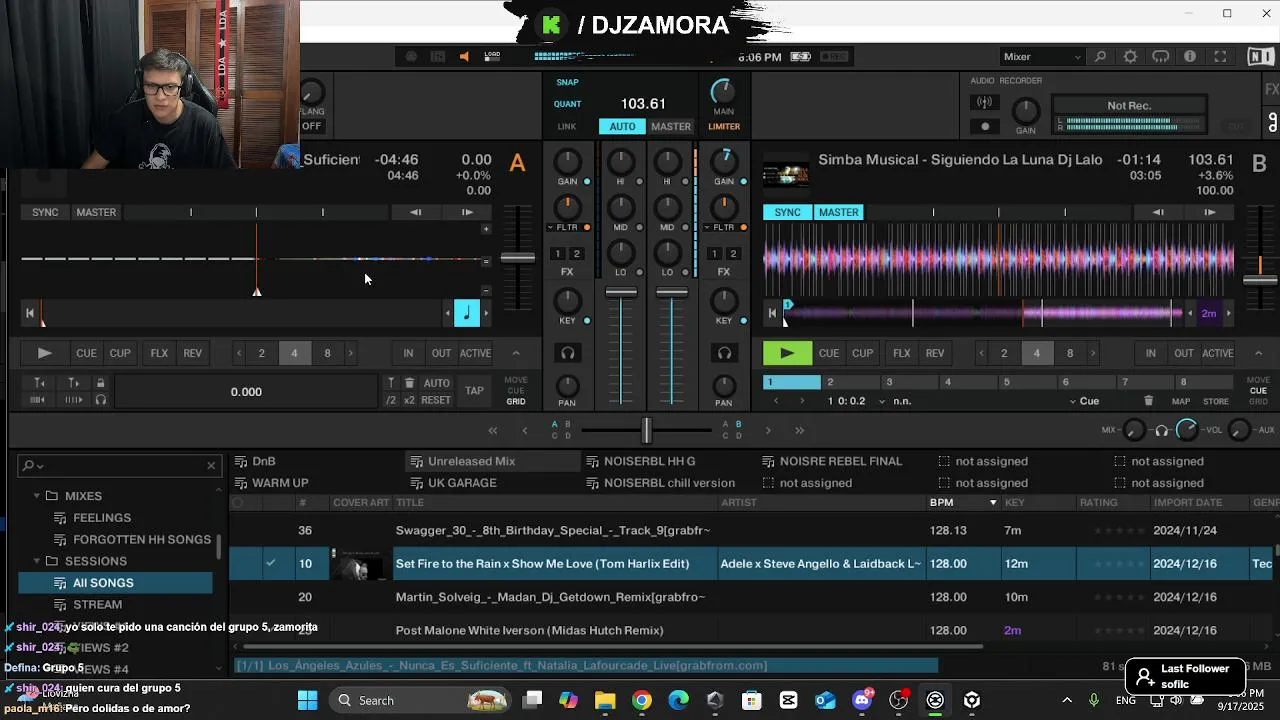Open the Traktor preferences gear icon
The height and width of the screenshot is (720, 1280).
(x=1130, y=57)
